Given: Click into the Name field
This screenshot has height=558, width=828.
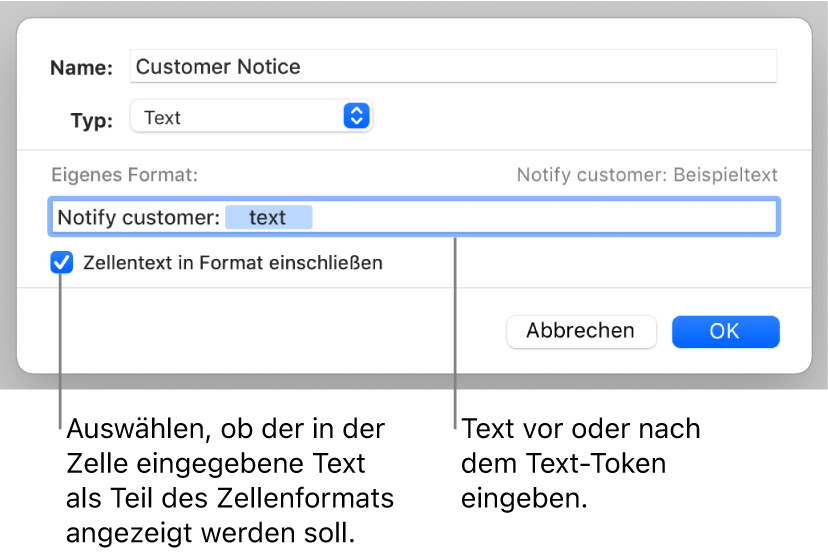Looking at the screenshot, I should pos(452,67).
